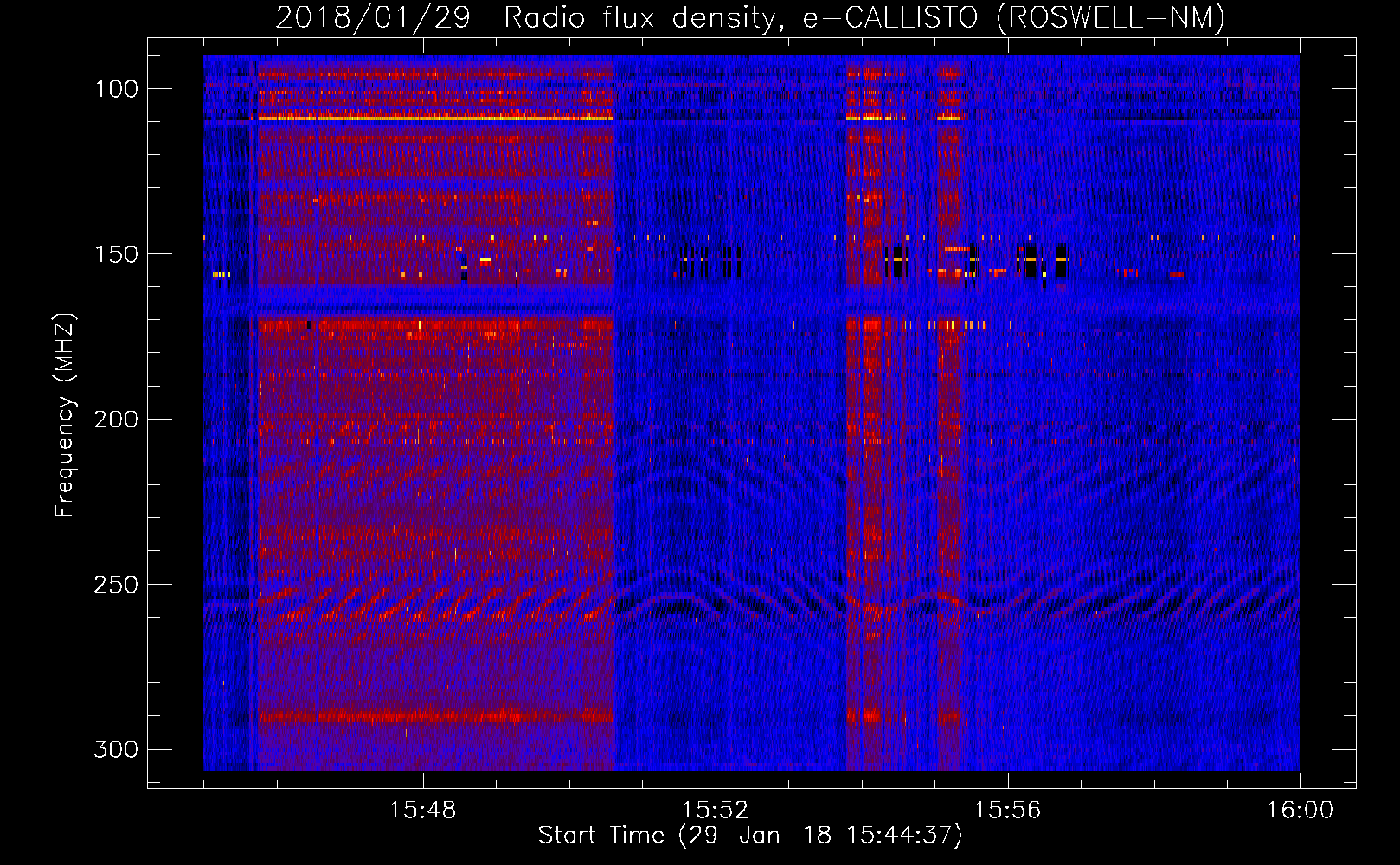This screenshot has width=1400, height=865.
Task: Click the '200' frequency tick label
Action: coord(116,420)
